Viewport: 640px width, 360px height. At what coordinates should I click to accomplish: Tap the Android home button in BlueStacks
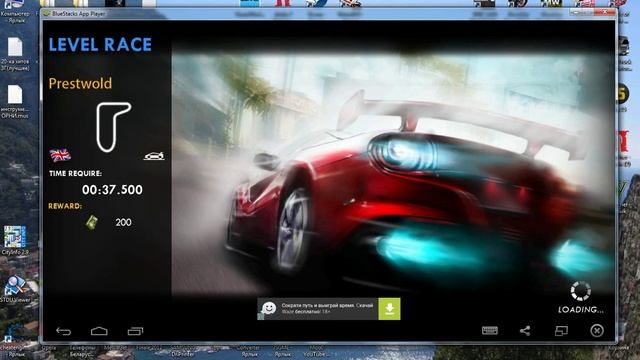[x=99, y=331]
